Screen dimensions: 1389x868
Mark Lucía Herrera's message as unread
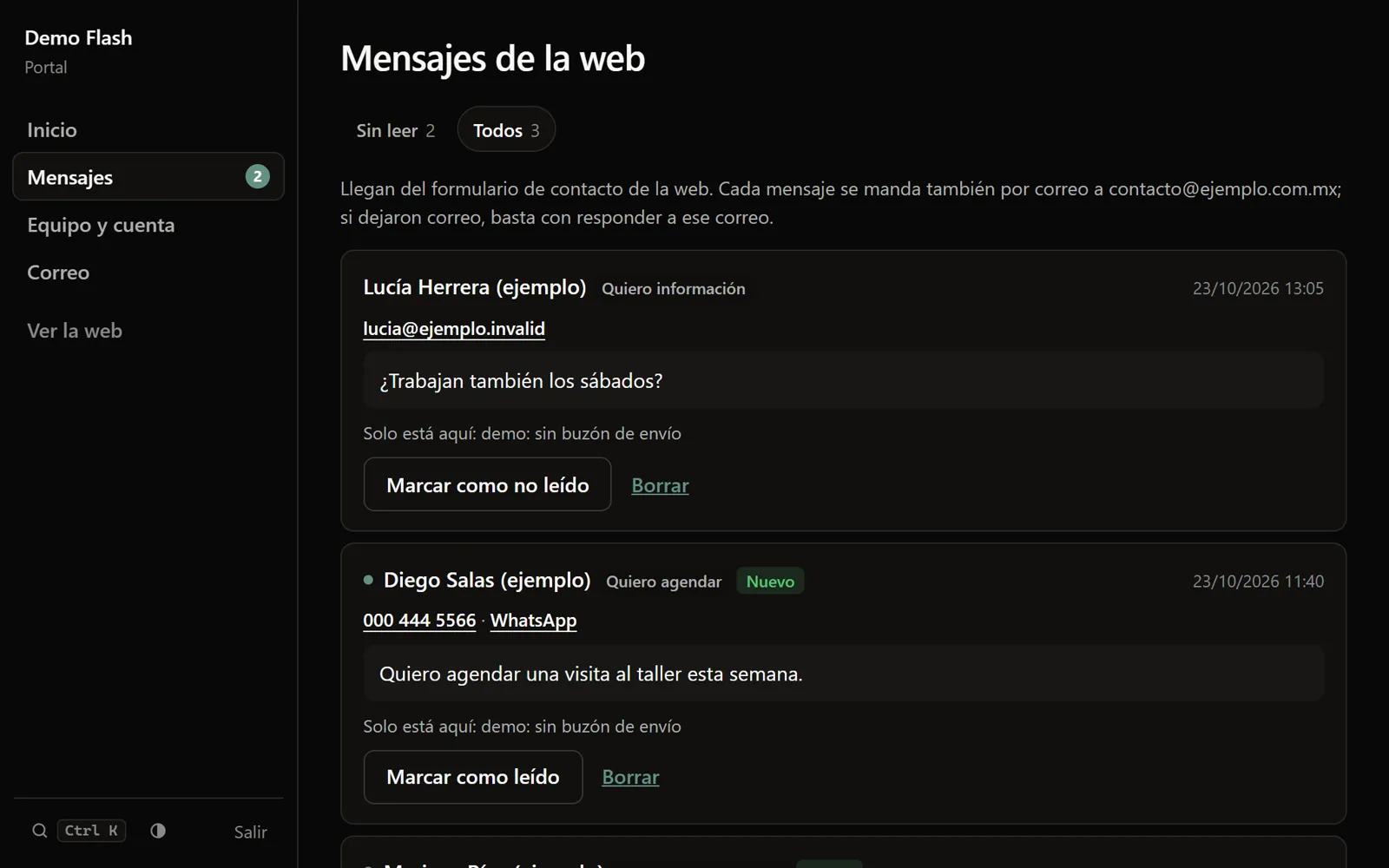tap(487, 484)
